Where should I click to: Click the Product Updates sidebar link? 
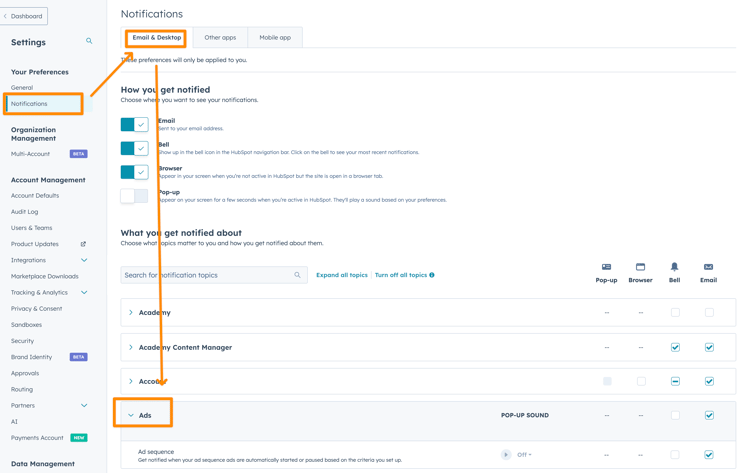tap(35, 244)
